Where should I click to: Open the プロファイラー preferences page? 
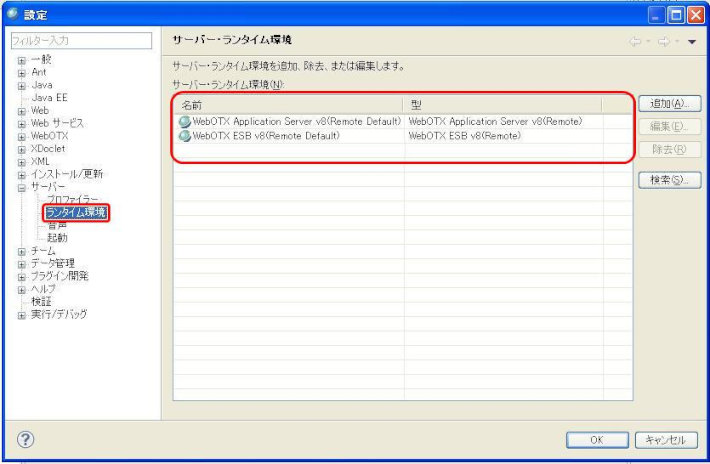tap(73, 199)
